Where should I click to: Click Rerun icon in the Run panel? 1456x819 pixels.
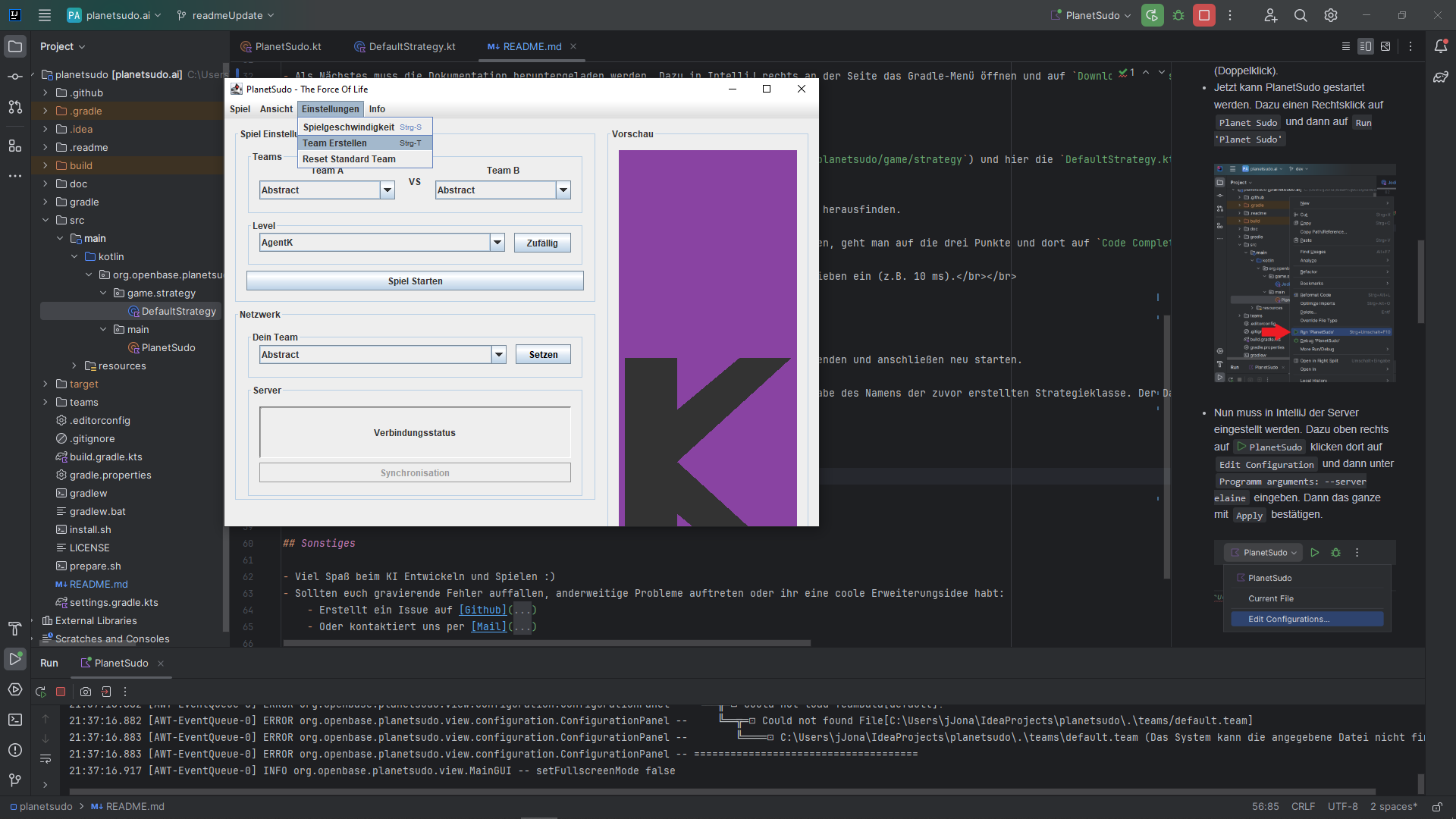tap(41, 692)
